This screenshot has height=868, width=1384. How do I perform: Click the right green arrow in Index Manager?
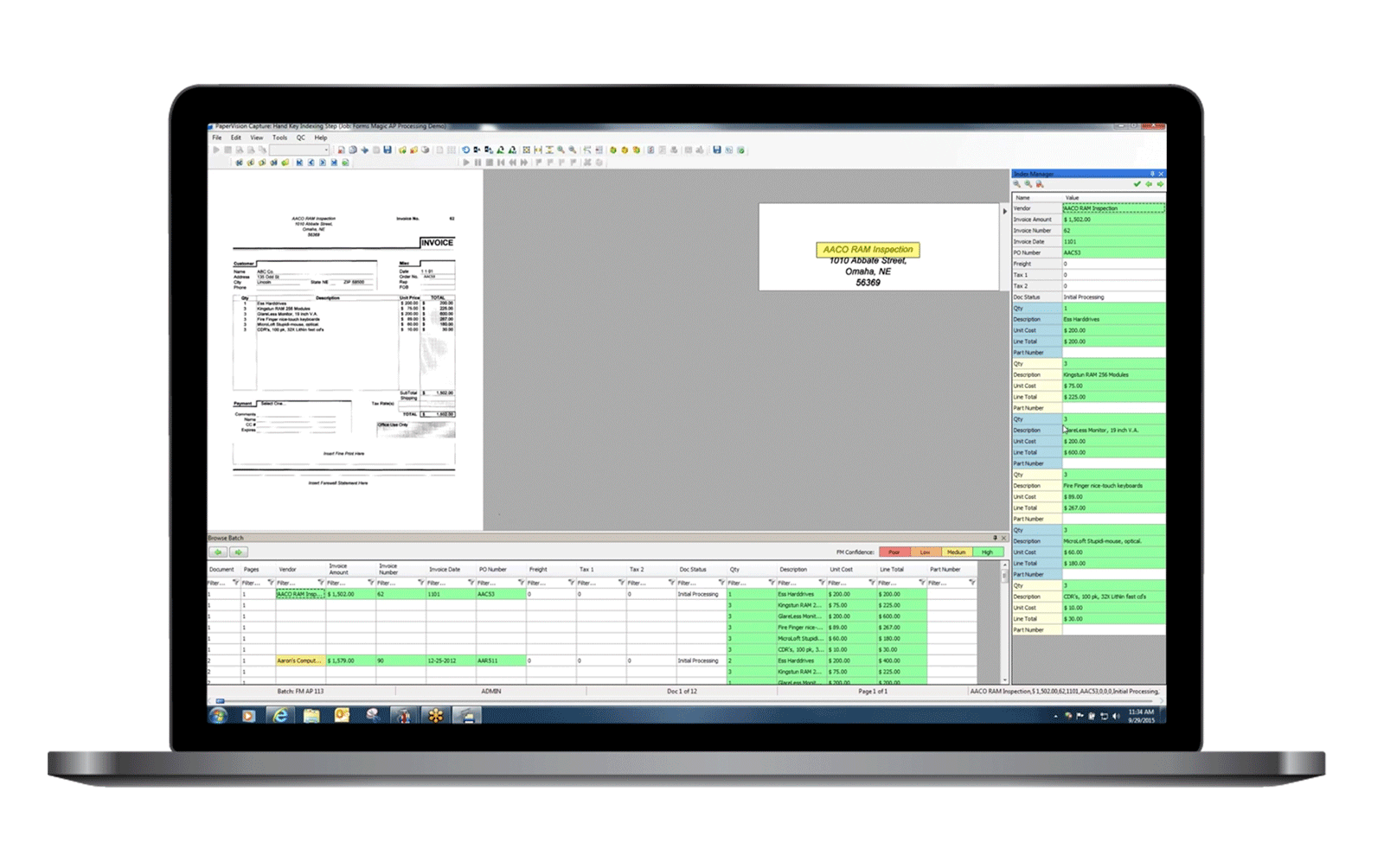(x=1160, y=184)
